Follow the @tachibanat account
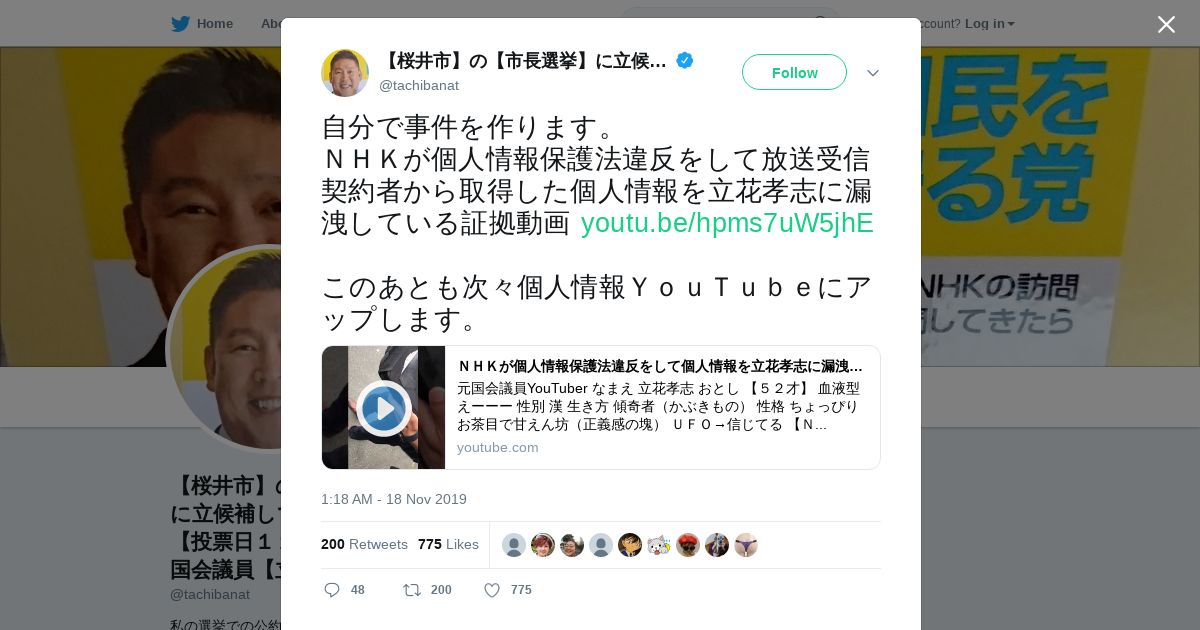 point(794,72)
